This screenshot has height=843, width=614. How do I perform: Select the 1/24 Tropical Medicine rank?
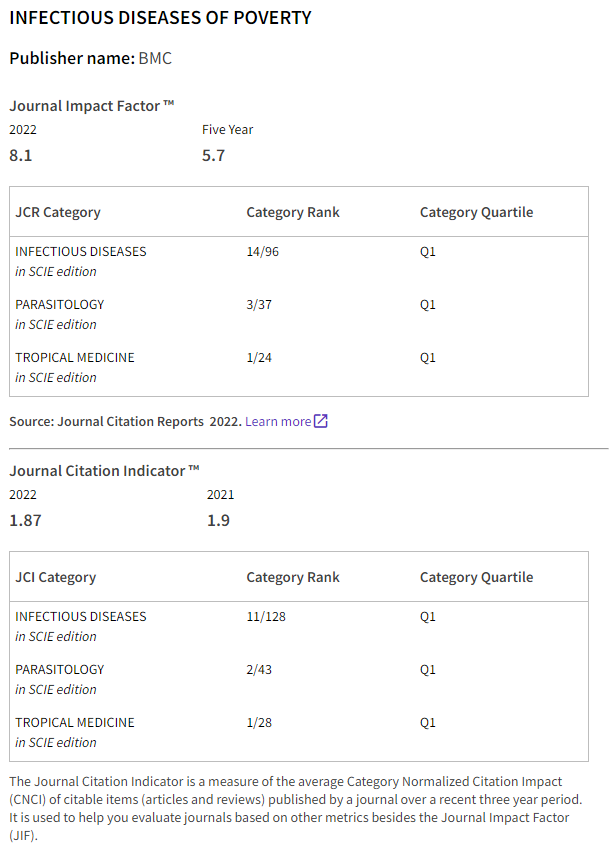tap(259, 357)
